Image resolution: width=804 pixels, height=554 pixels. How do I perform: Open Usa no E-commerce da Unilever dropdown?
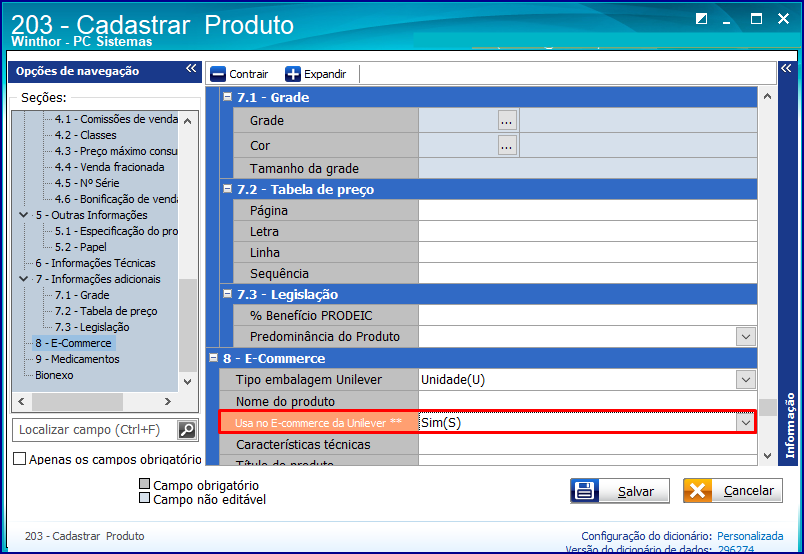(x=746, y=423)
